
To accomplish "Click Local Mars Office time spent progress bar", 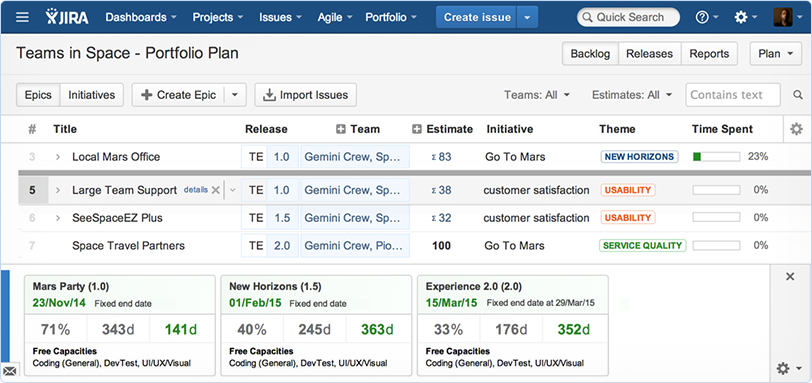I will click(716, 156).
